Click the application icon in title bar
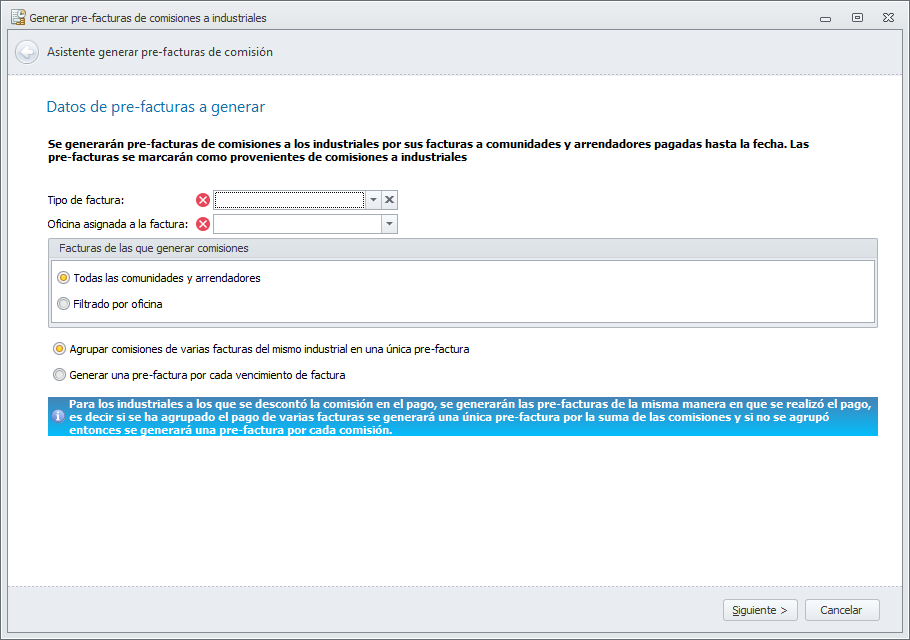The width and height of the screenshot is (910, 640). click(18, 17)
